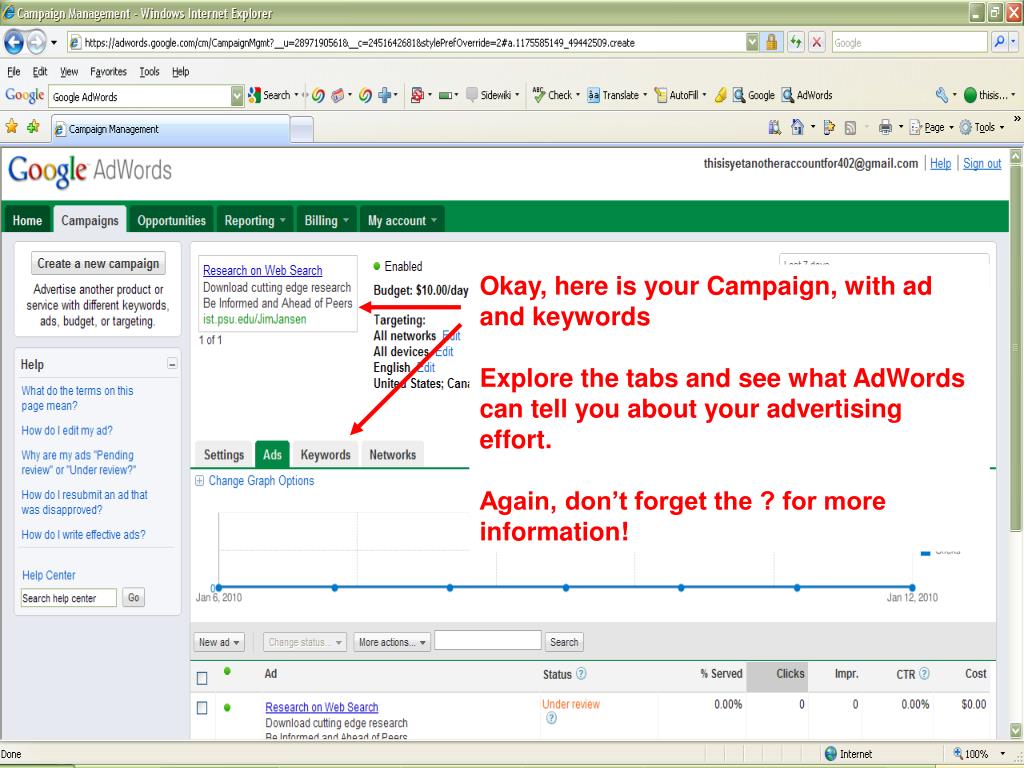Tick the checkbox for 'Research on Web Search' ad row
The width and height of the screenshot is (1024, 768).
202,708
